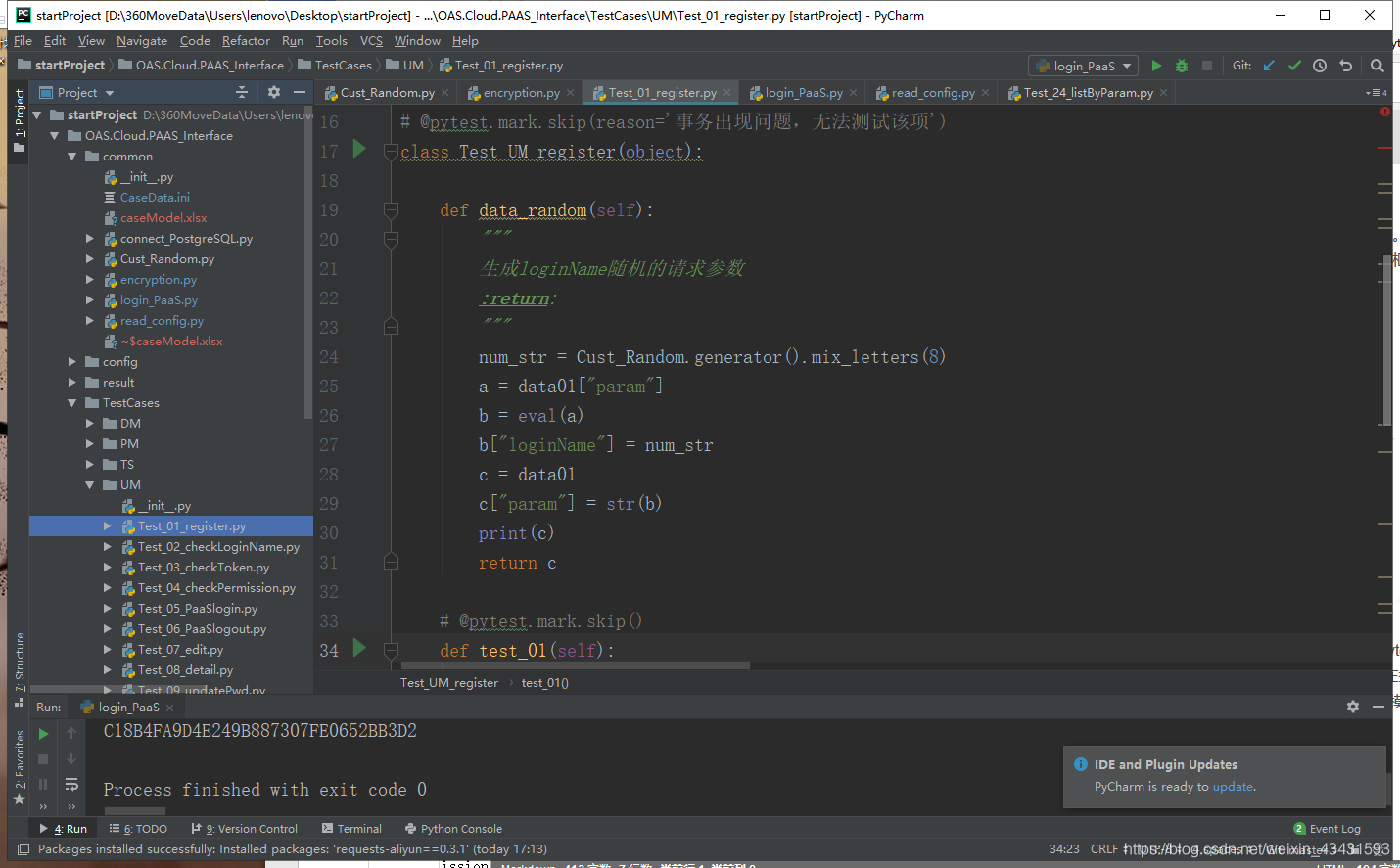Open Search Everywhere magnifier icon
This screenshot has width=1400, height=868.
[x=1377, y=66]
